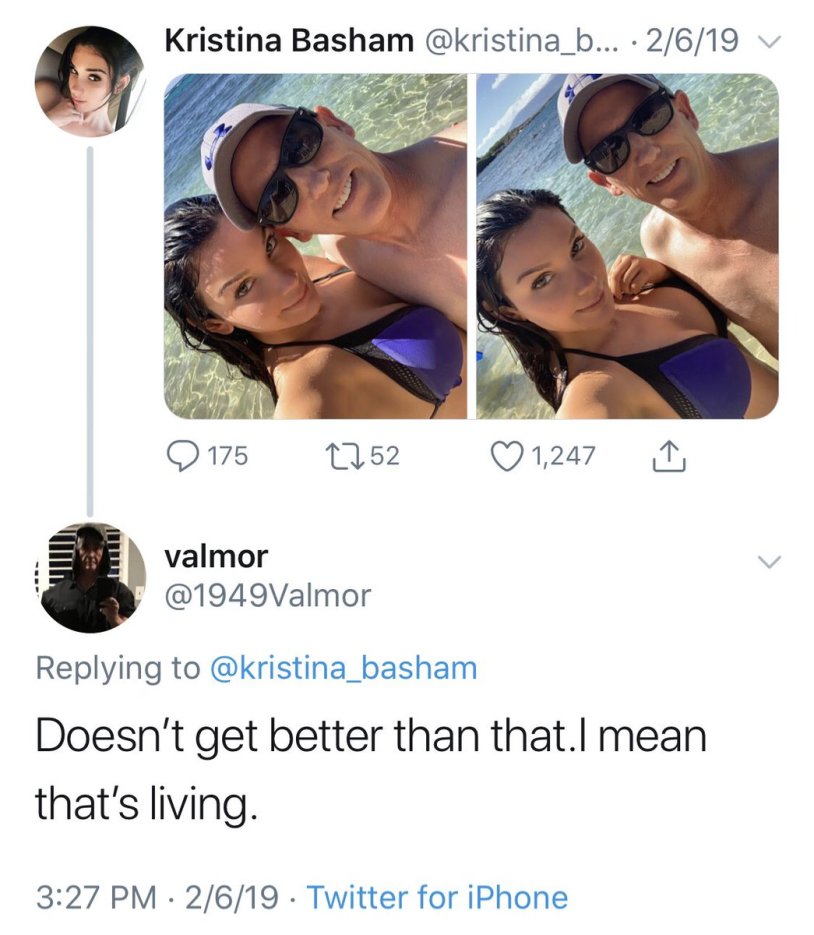Screen dimensions: 814x935
Task: Tap the "Doesn't get better than that" reply text
Action: click(370, 737)
